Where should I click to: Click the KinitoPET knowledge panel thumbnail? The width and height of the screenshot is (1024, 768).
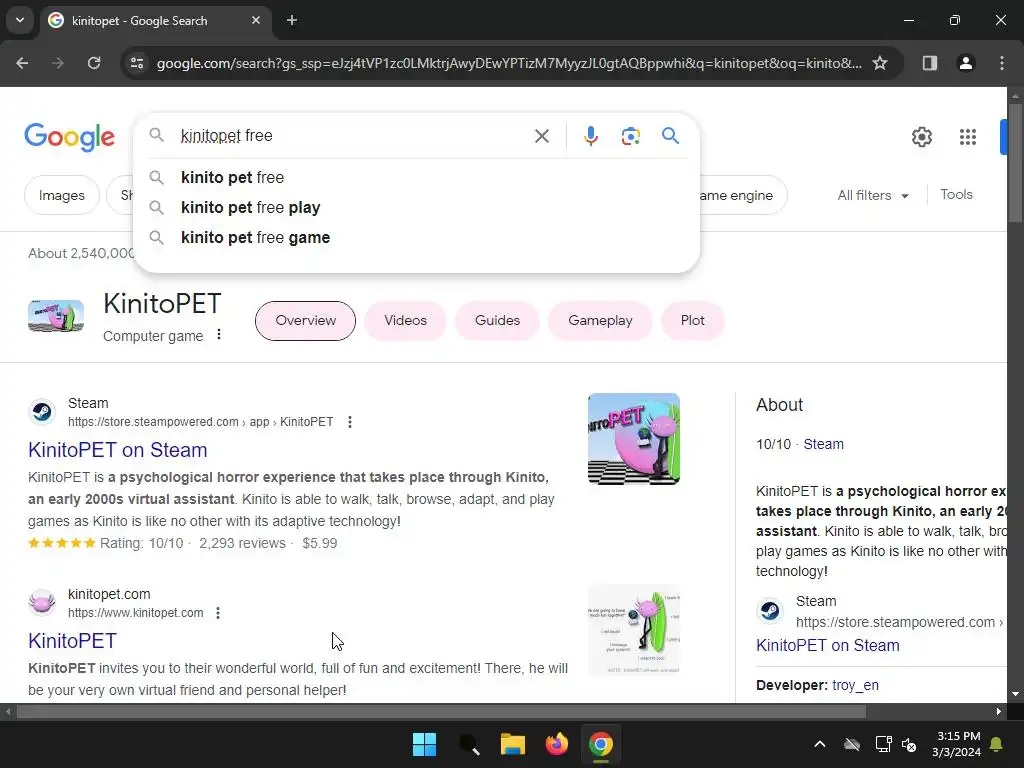[x=56, y=317]
